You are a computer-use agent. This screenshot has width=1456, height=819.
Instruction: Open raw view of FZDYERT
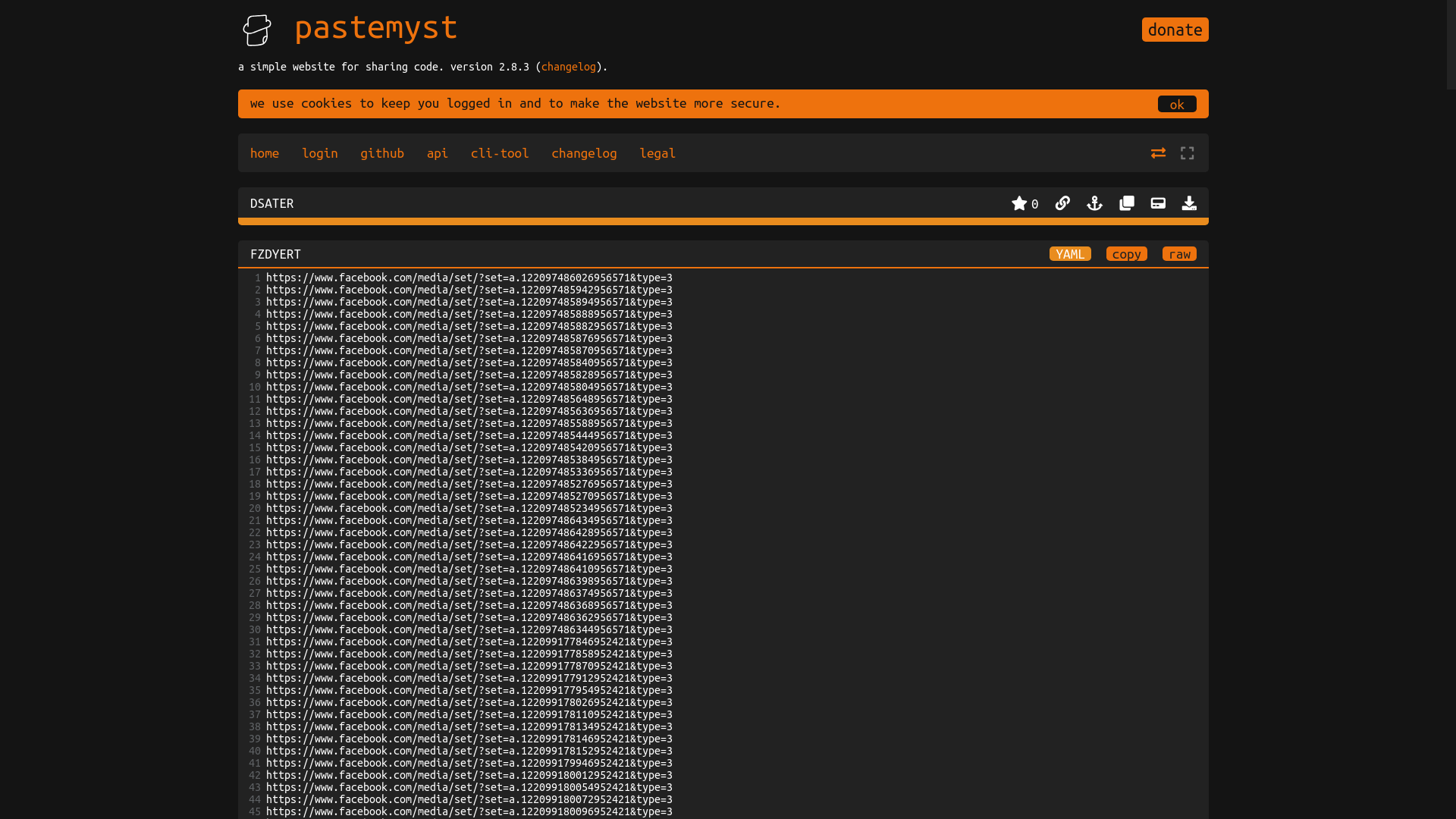(x=1179, y=254)
